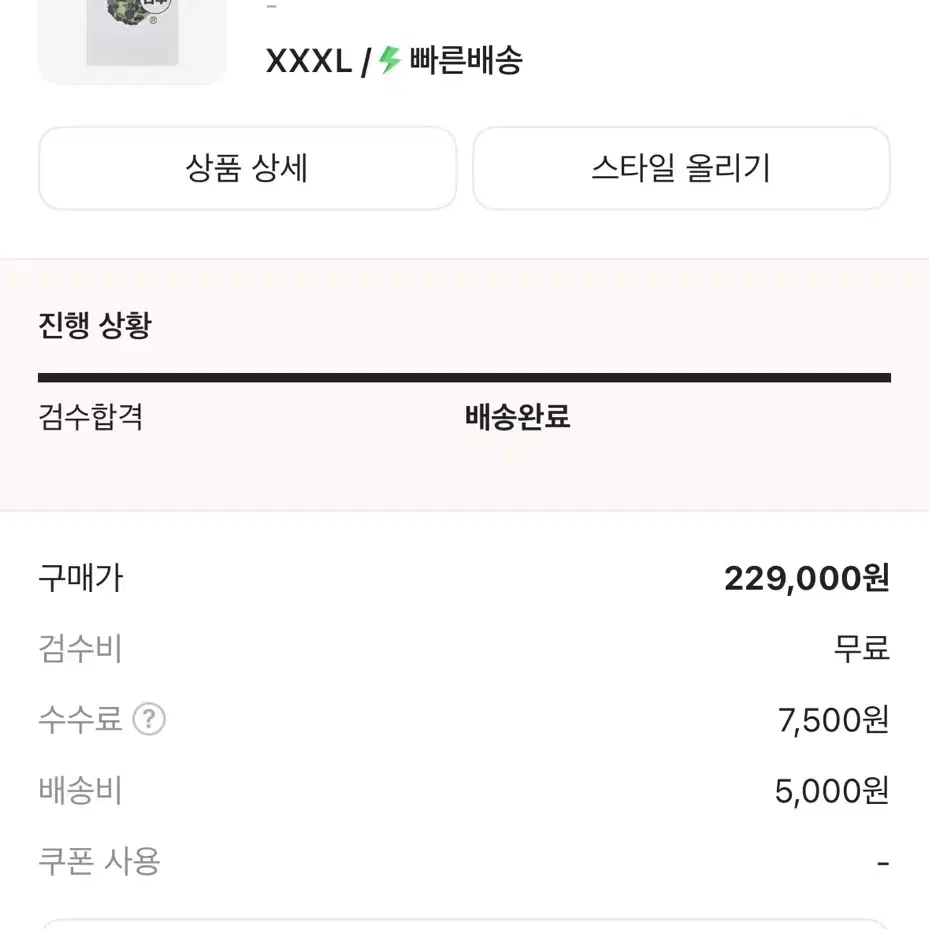Tap the 쿠폰 사용 row label

click(100, 861)
